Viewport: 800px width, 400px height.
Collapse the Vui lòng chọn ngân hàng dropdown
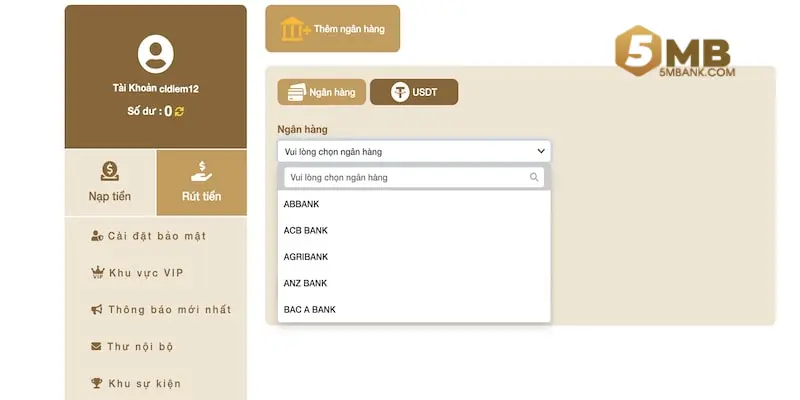point(414,152)
